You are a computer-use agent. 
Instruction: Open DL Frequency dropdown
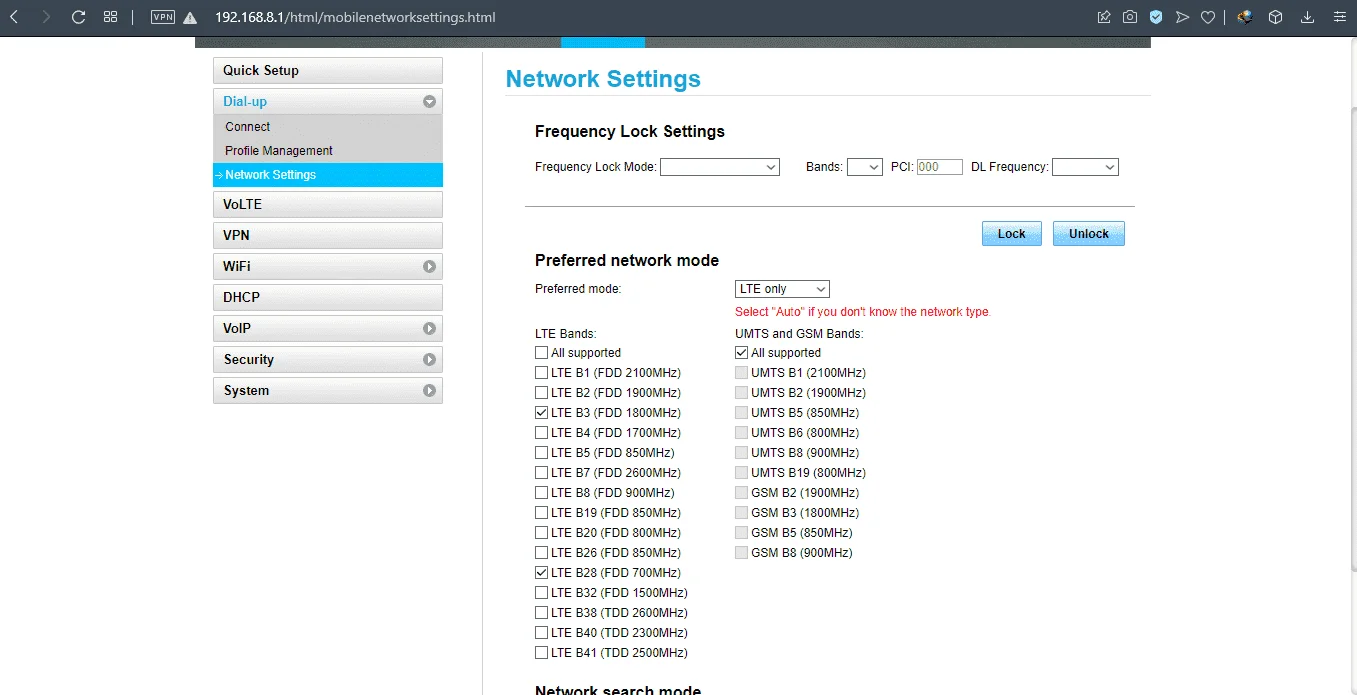(1085, 168)
